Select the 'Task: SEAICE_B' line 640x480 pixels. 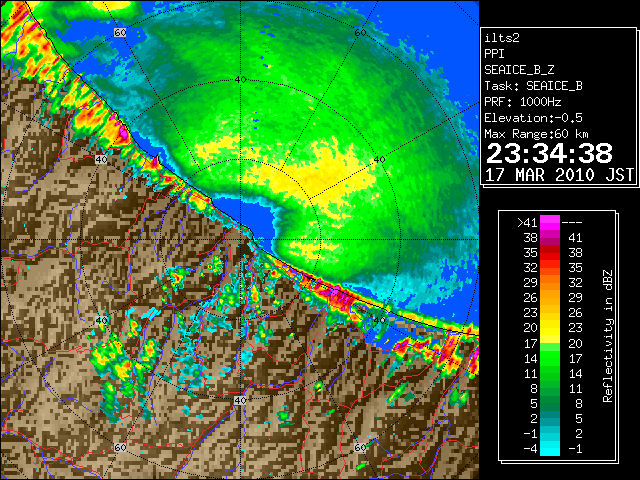(533, 86)
